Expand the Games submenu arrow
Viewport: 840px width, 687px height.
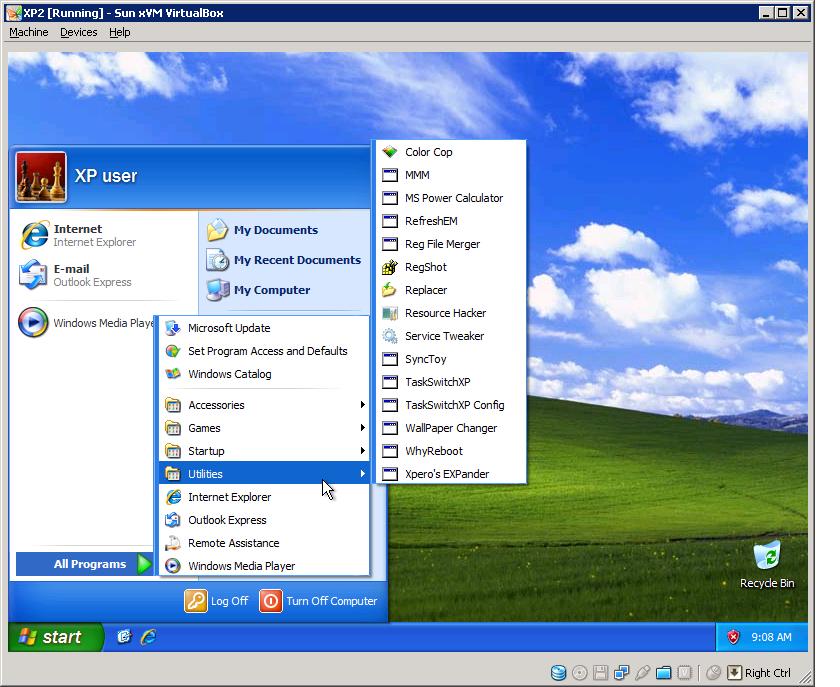pyautogui.click(x=363, y=428)
